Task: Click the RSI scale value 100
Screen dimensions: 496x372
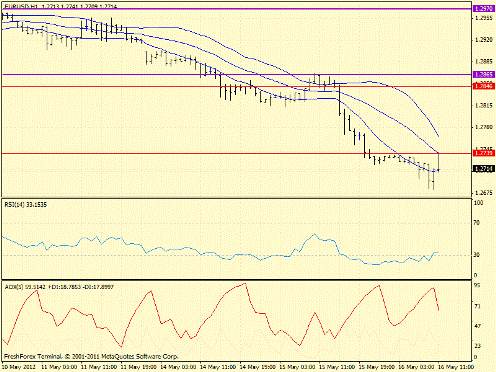Action: coord(479,203)
